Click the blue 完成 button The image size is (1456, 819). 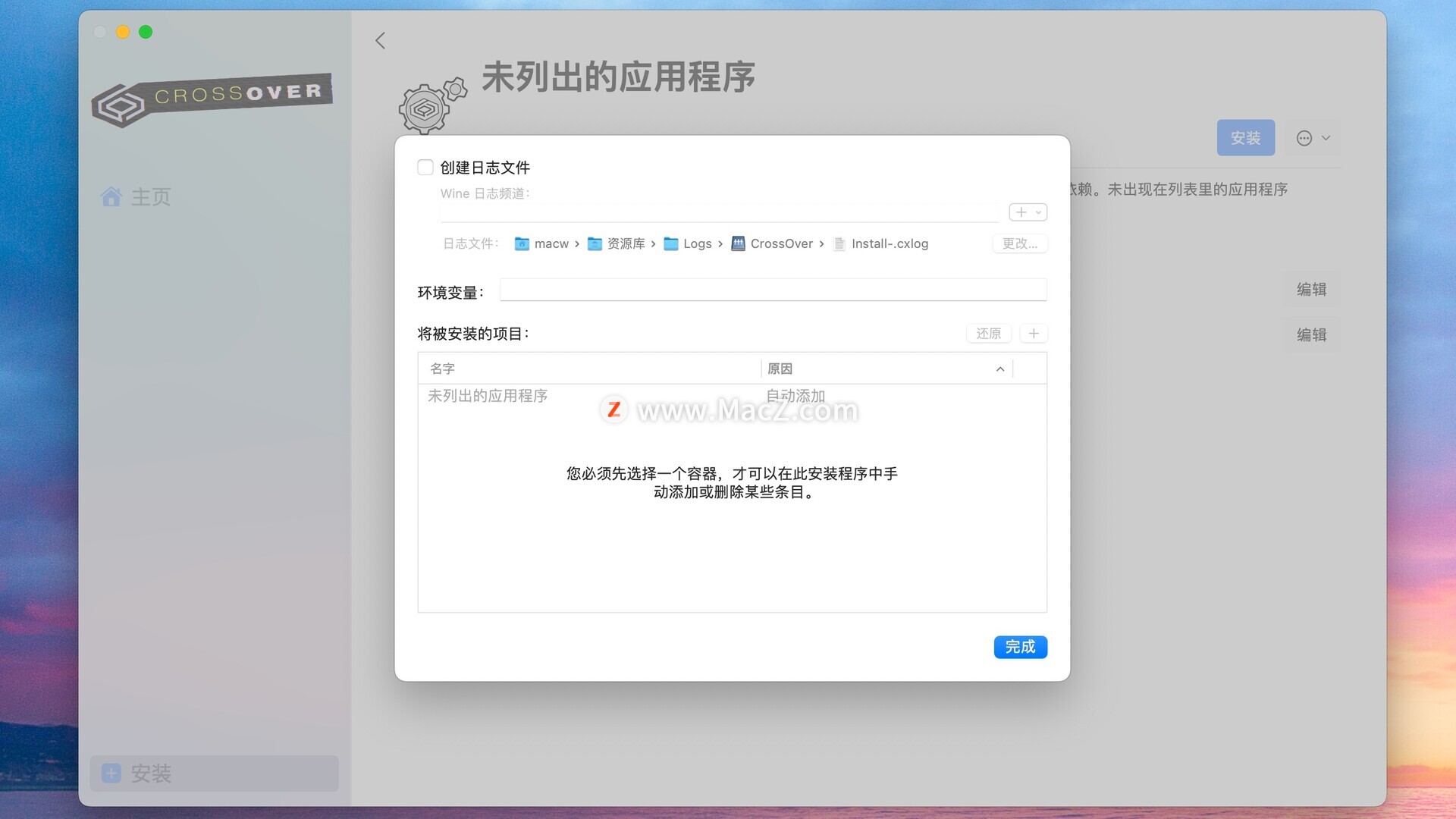coord(1020,647)
